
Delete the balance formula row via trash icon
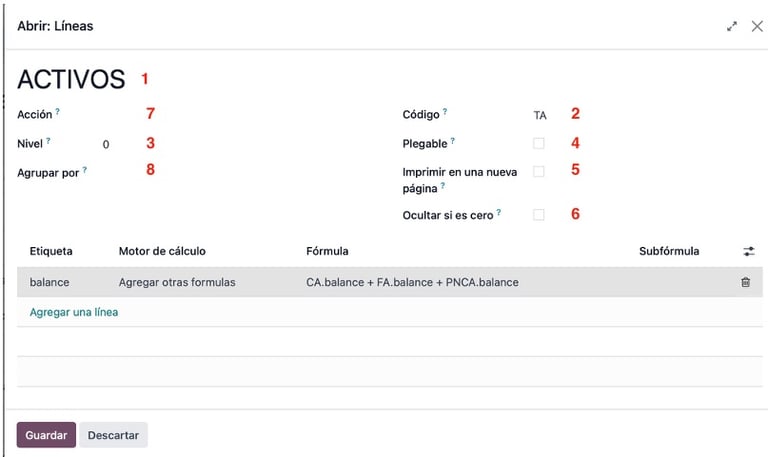click(x=745, y=282)
